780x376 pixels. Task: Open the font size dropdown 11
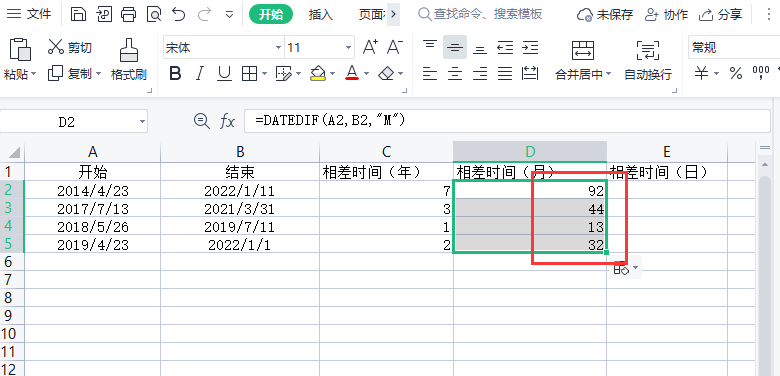(348, 48)
